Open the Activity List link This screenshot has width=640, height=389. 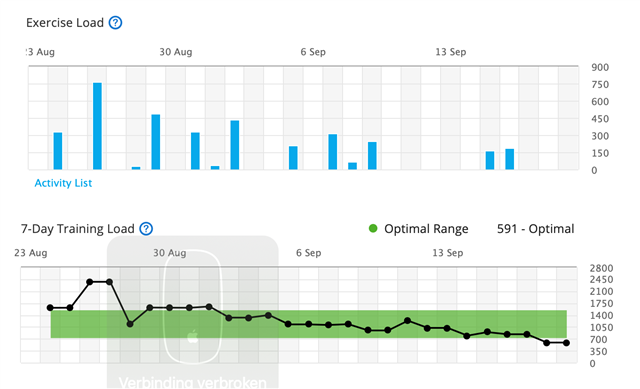pos(63,183)
